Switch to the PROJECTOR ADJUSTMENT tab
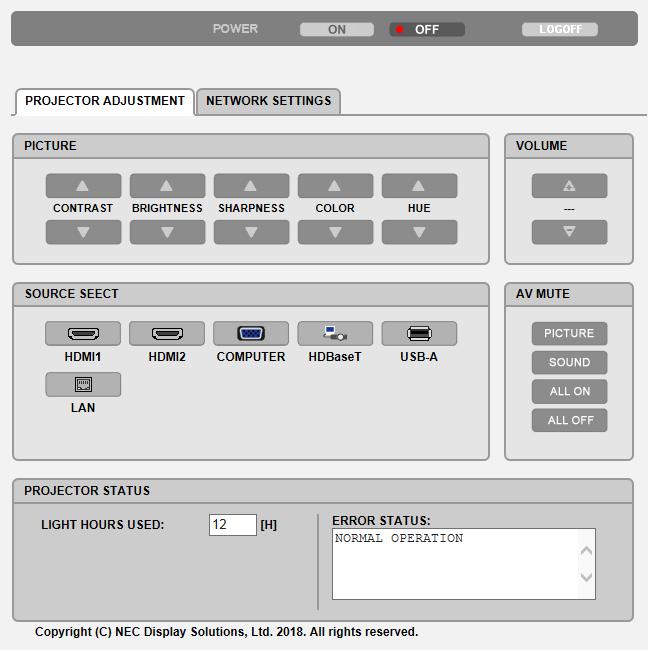Image resolution: width=648 pixels, height=650 pixels. [x=104, y=101]
